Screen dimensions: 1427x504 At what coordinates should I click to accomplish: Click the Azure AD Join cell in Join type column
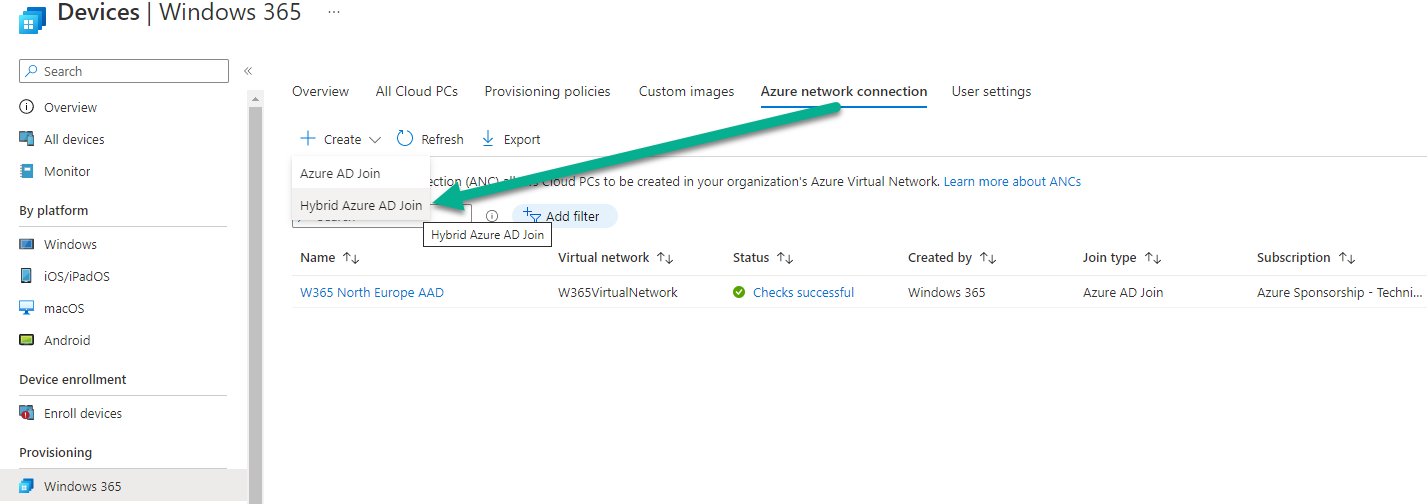coord(1123,293)
